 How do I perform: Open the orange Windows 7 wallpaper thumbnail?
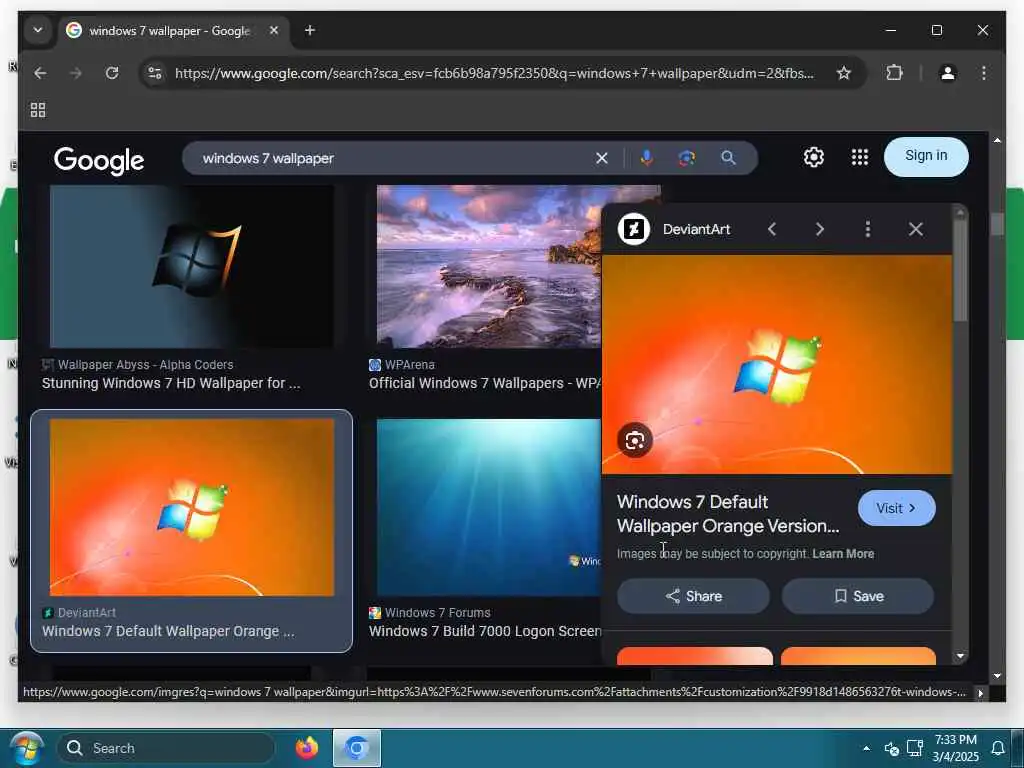point(192,507)
